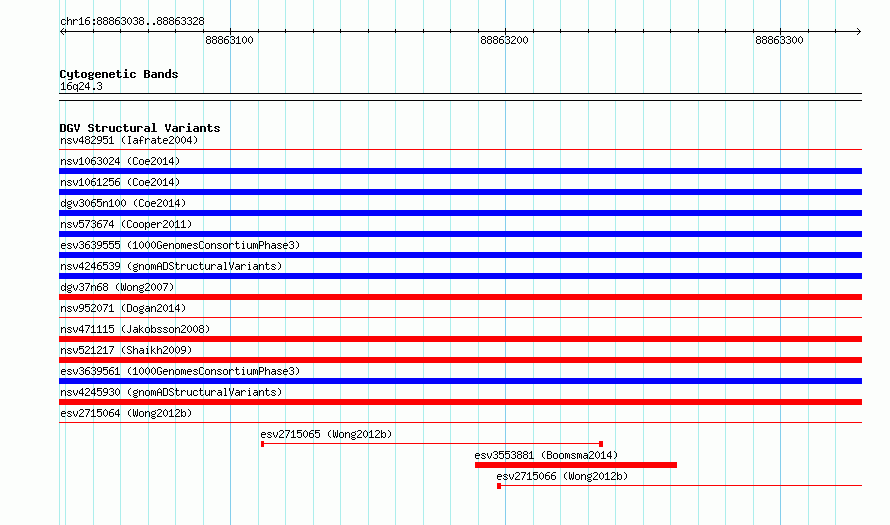
Task: Open the esv2715065 (Wong2012b) label
Action: pyautogui.click(x=326, y=434)
